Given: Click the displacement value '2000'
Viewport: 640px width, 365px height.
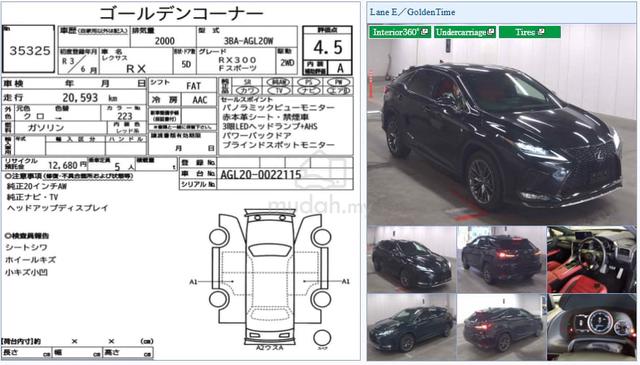Looking at the screenshot, I should pyautogui.click(x=164, y=41).
